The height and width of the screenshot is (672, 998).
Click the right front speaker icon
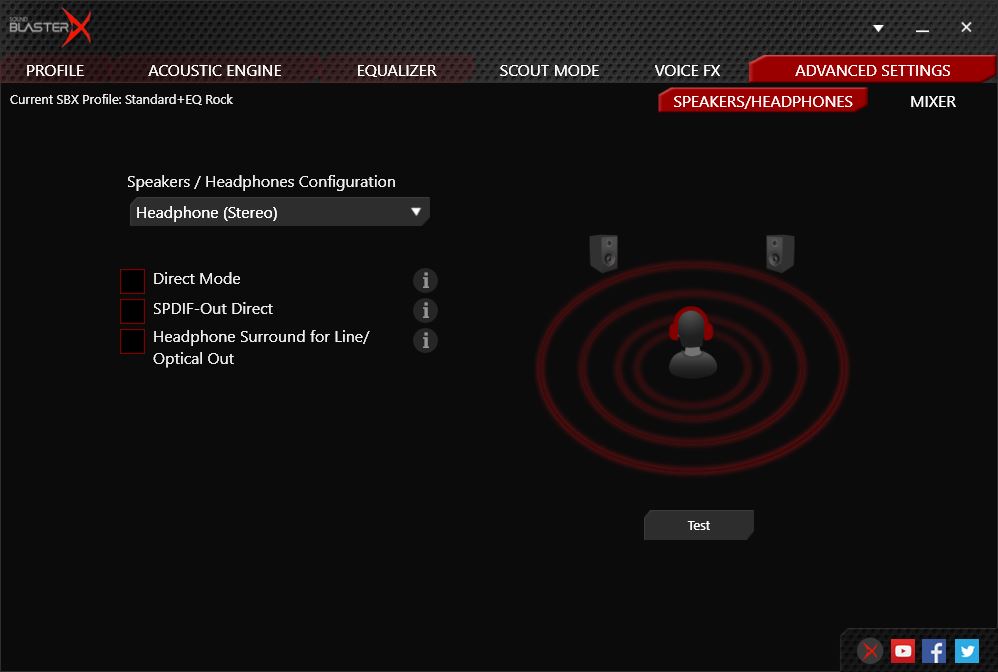click(x=780, y=254)
